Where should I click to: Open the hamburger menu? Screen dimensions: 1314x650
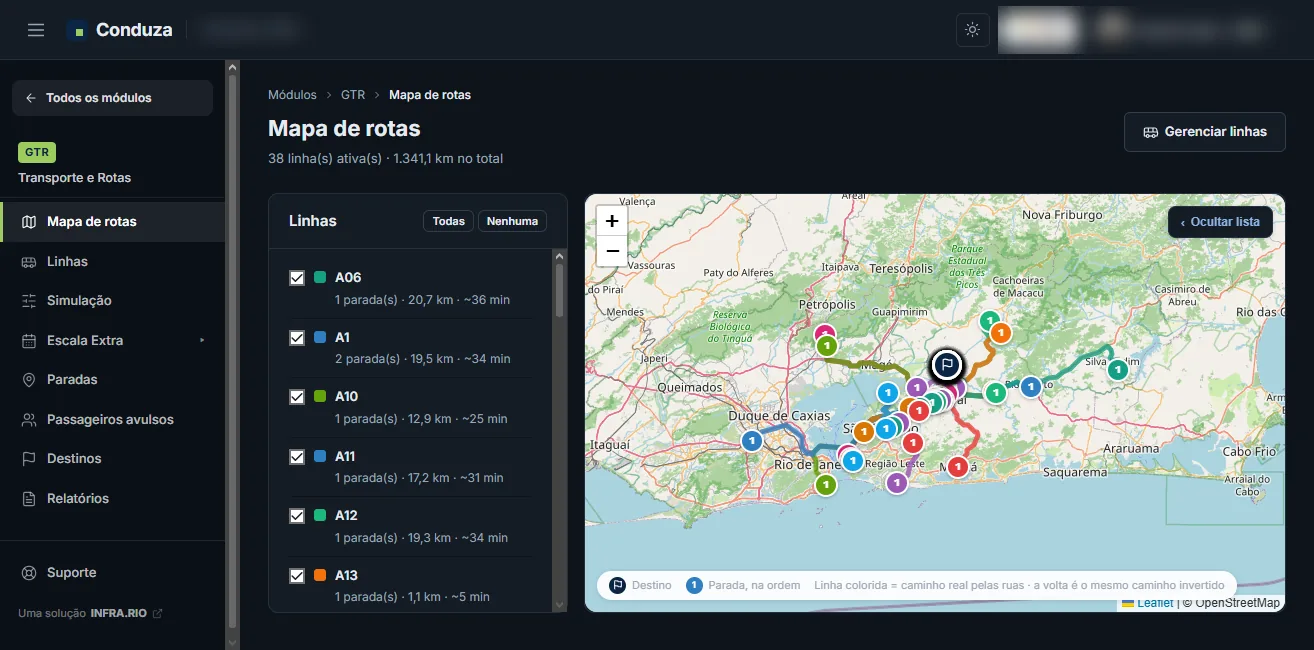36,30
